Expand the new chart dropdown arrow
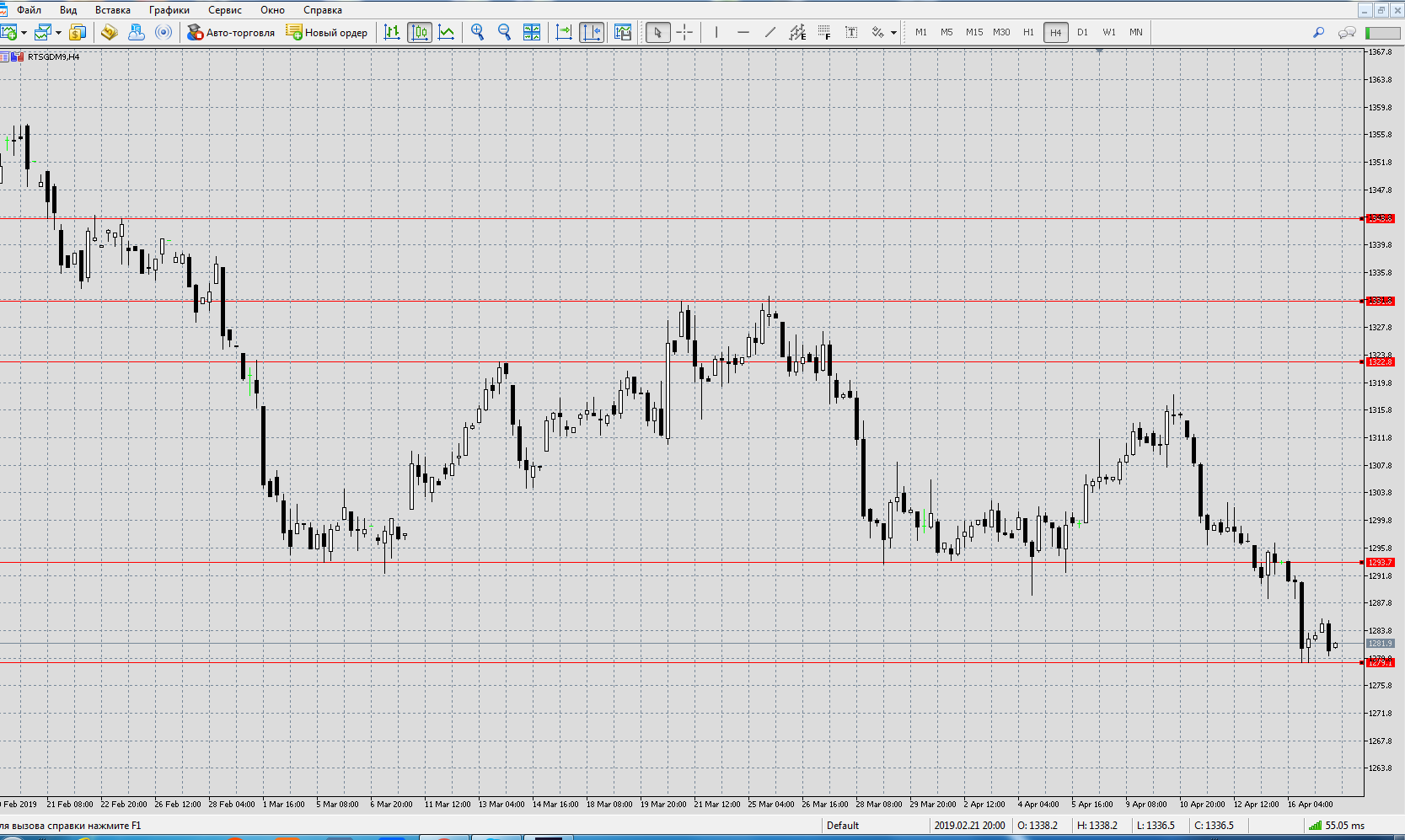Image resolution: width=1405 pixels, height=840 pixels. [24, 33]
